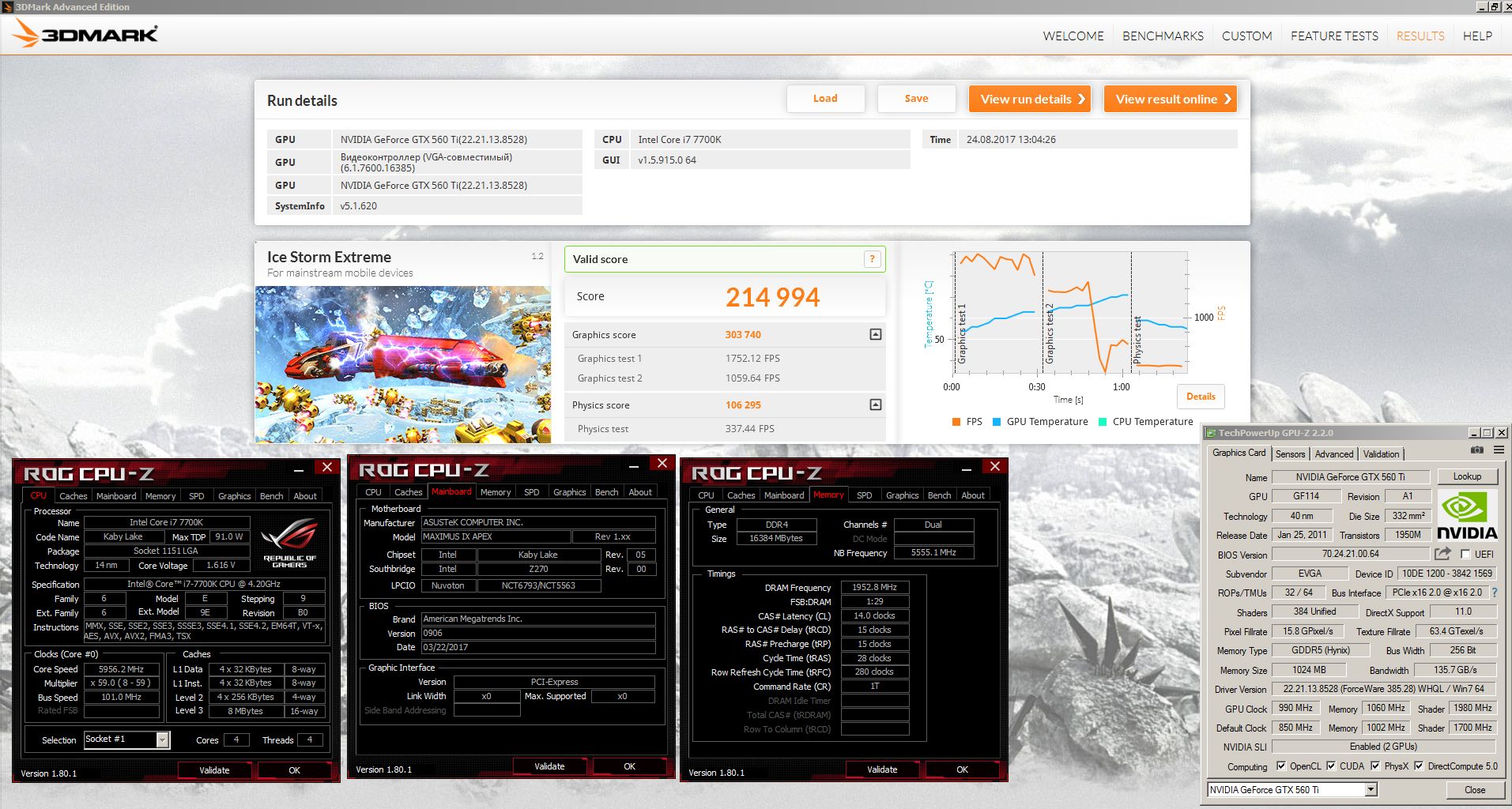Open GPU-Z hamburger menu
This screenshot has height=809, width=1512.
click(1499, 450)
